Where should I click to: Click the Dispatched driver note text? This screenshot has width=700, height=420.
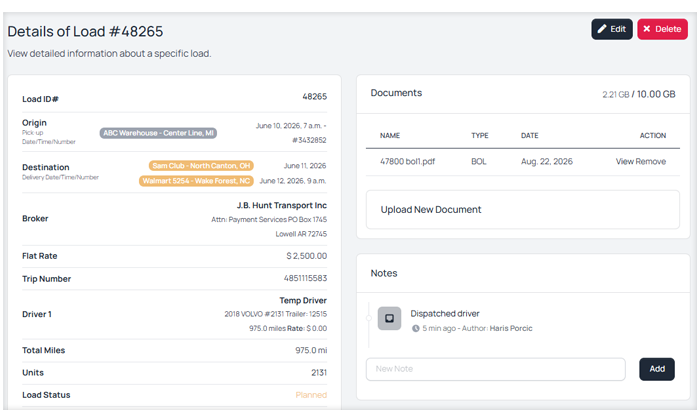445,314
